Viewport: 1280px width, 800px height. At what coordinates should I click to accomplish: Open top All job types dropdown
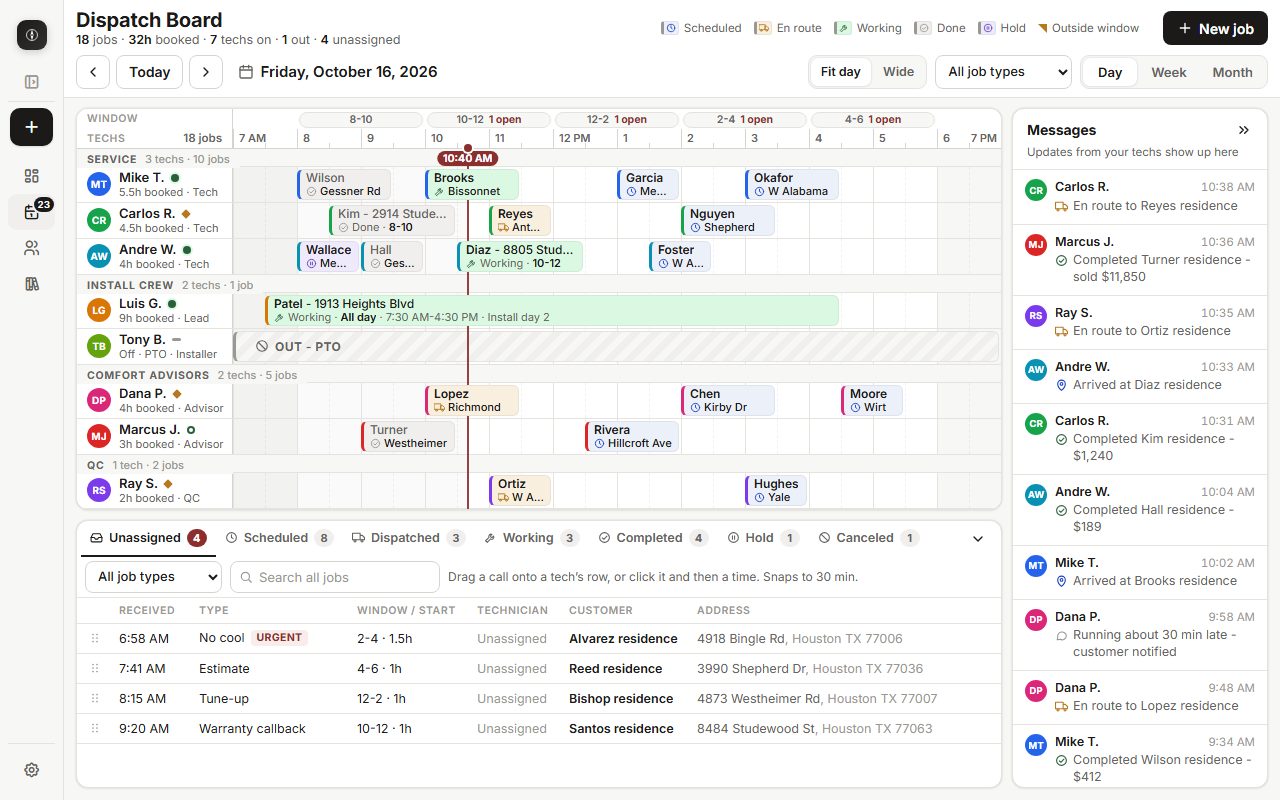tap(1003, 72)
